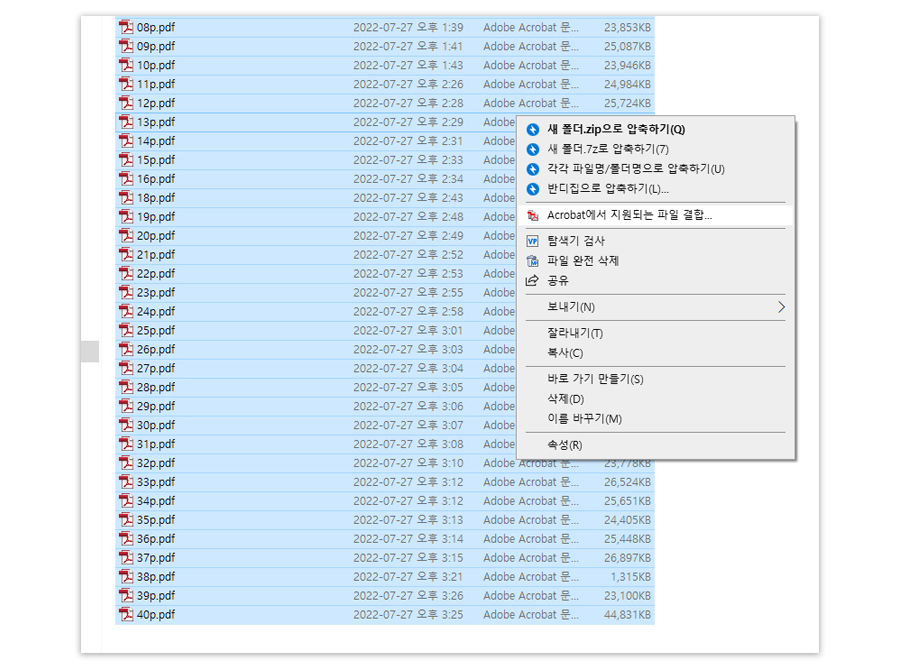Click the Bandizip icon beside 새 폴더.zip으로 압축하기
Viewport: 900px width, 669px height.
[533, 130]
